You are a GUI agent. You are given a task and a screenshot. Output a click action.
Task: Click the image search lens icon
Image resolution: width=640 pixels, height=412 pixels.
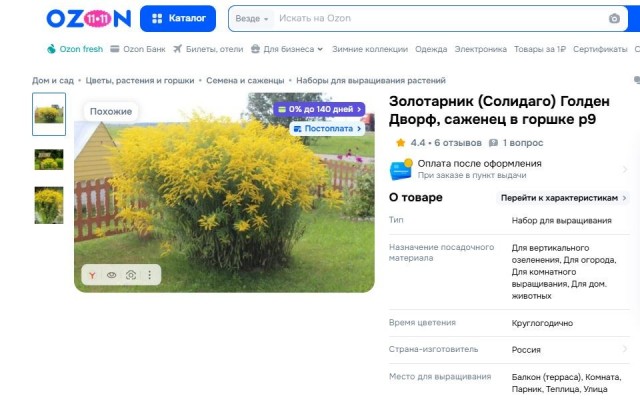pos(131,275)
